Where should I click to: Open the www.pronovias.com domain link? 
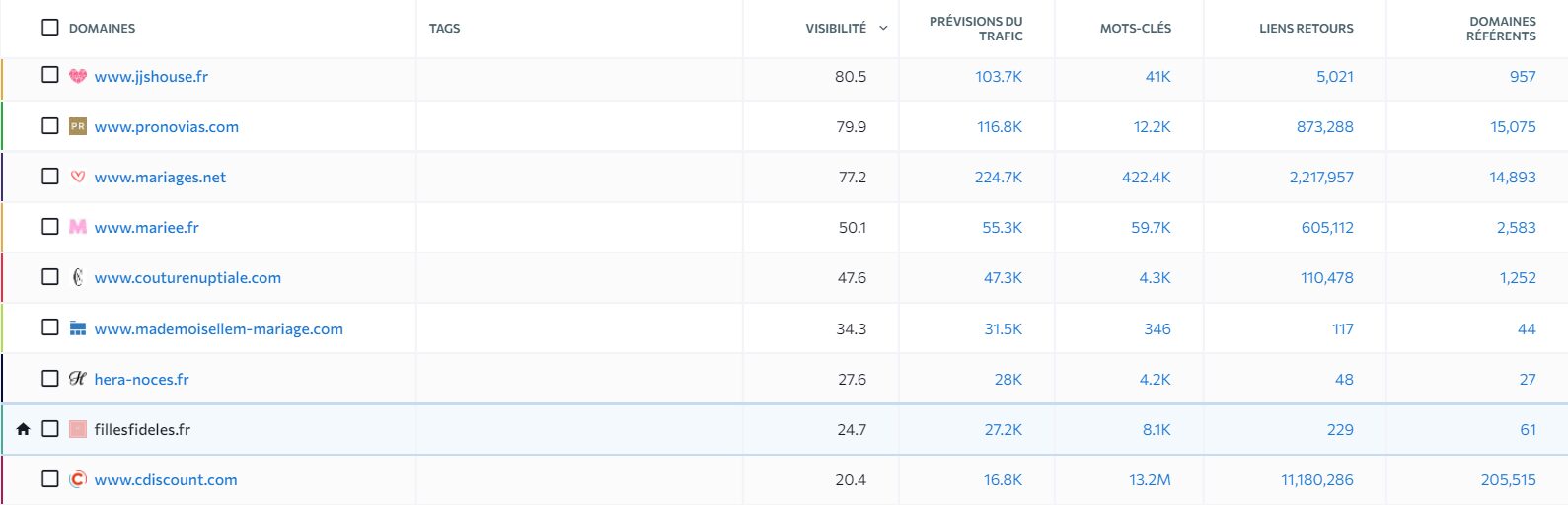pos(167,126)
